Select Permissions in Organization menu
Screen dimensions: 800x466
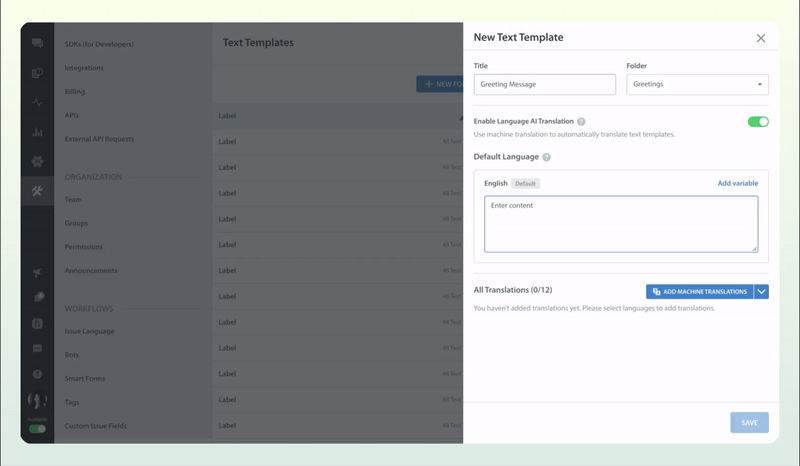[x=86, y=247]
